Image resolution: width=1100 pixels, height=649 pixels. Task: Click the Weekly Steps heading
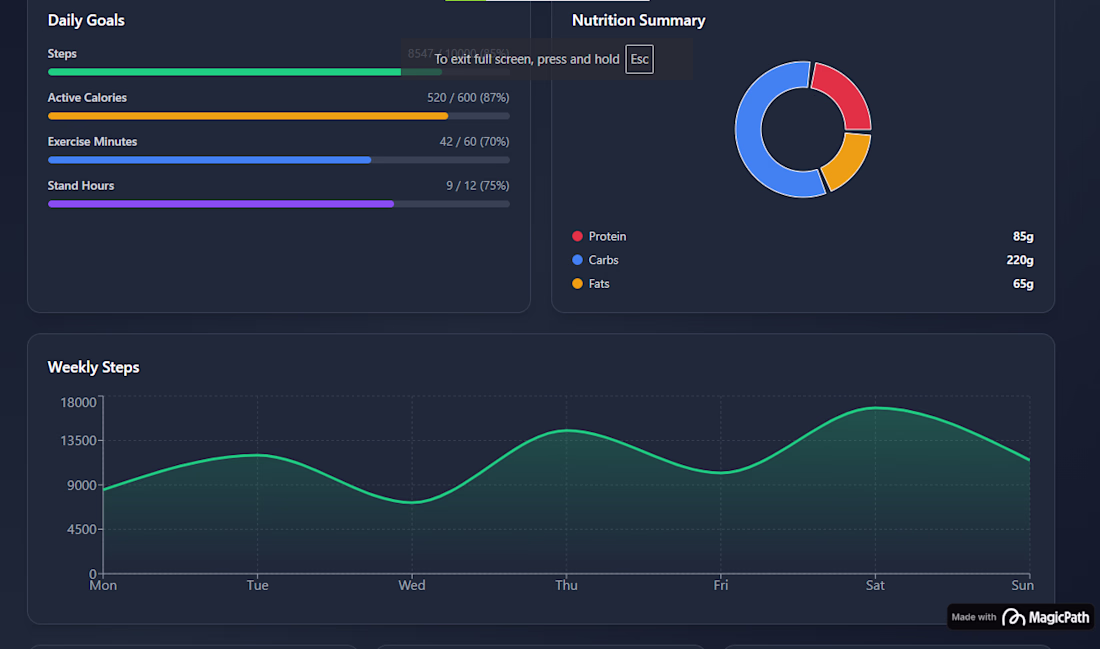[x=93, y=367]
